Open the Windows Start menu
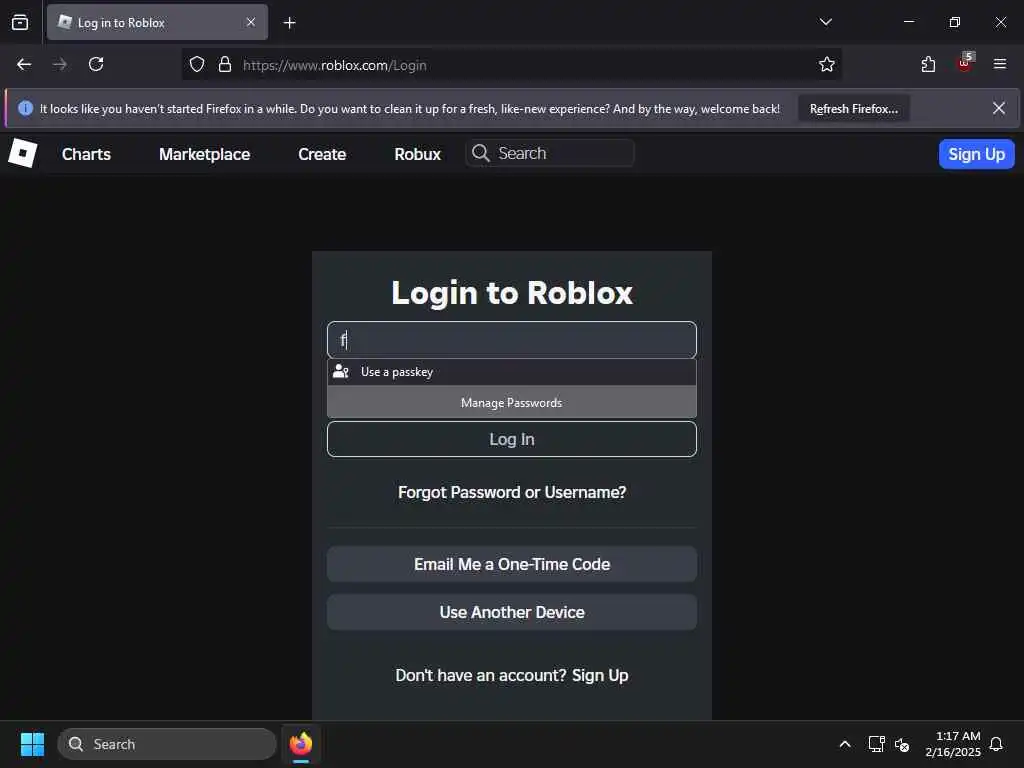 (x=32, y=744)
